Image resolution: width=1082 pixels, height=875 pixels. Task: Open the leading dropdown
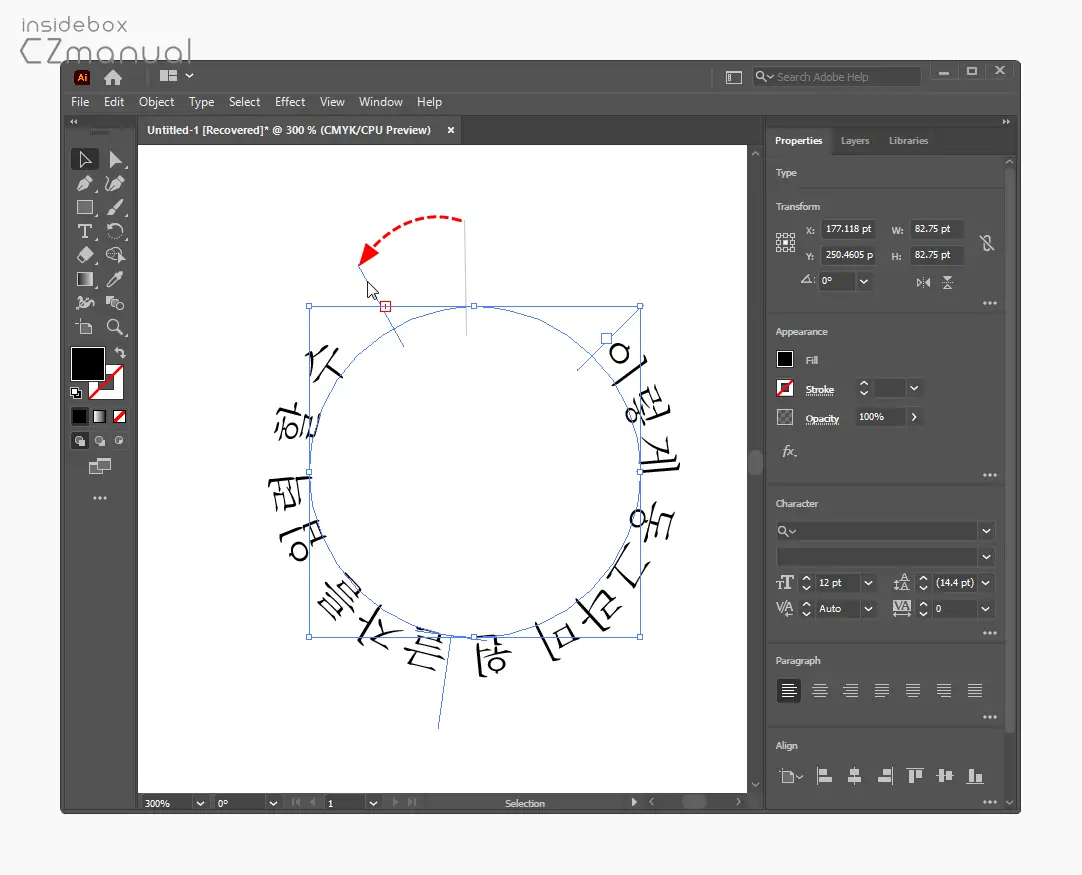click(986, 583)
